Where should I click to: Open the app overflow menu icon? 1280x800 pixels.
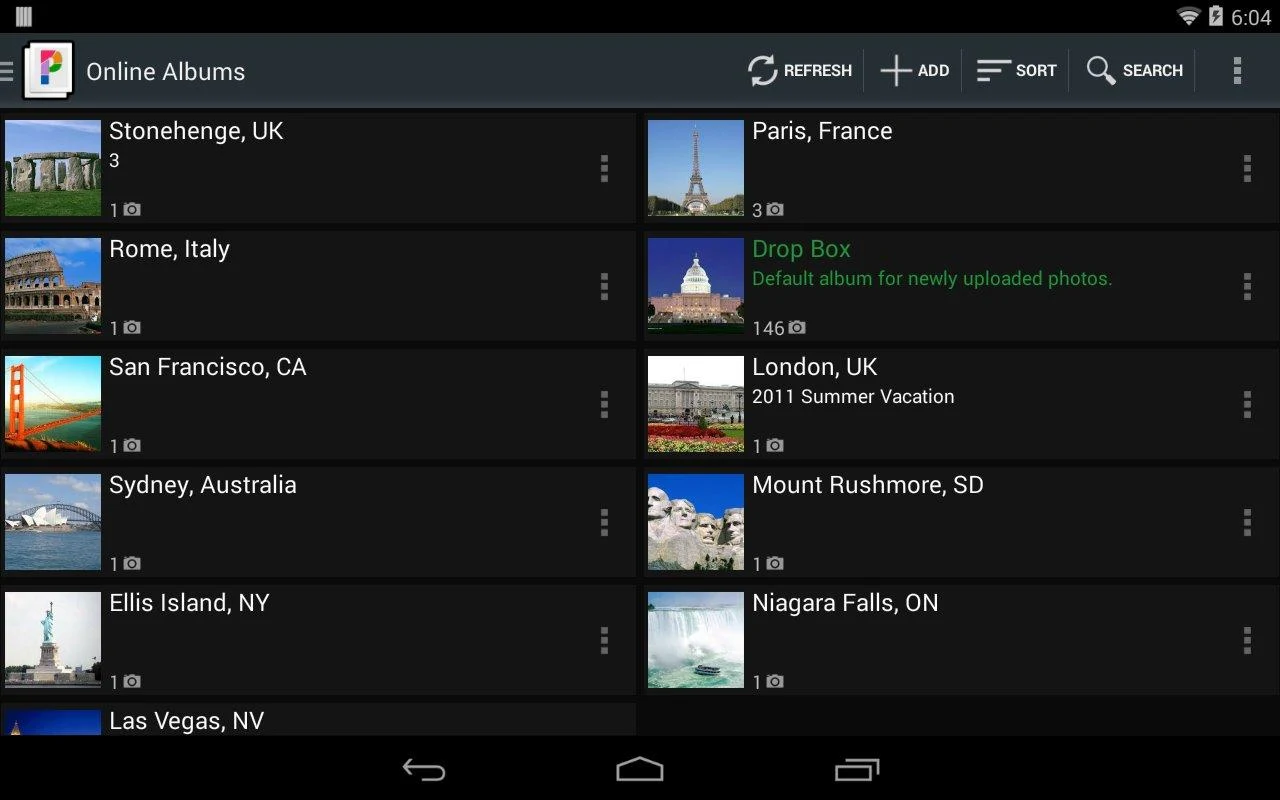(x=1237, y=70)
